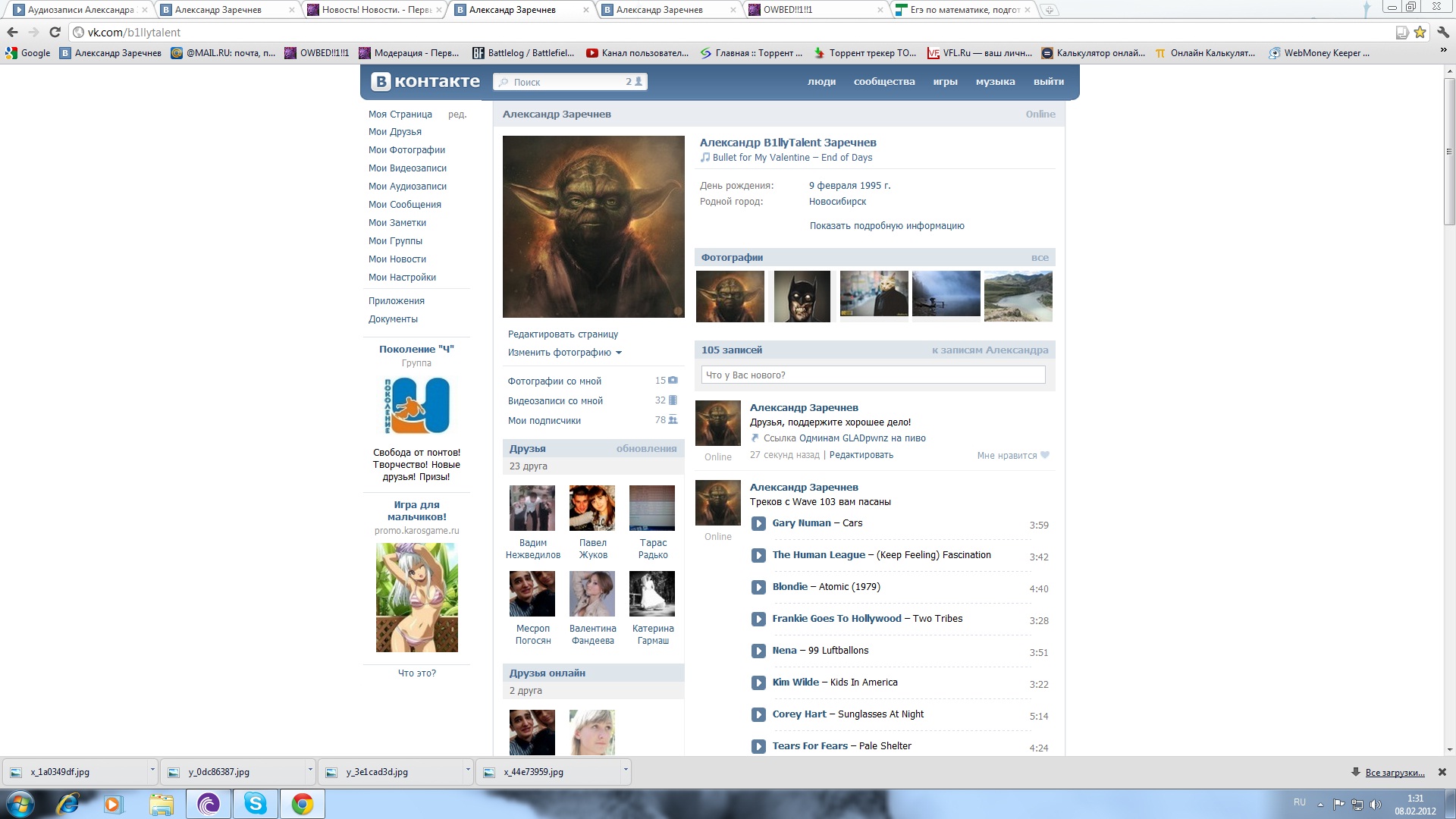
Task: Expand Изменить фотографию dropdown
Action: [618, 353]
